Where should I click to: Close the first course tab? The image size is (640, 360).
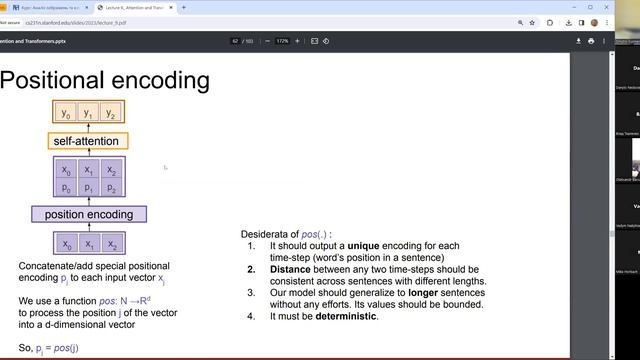[x=87, y=7]
